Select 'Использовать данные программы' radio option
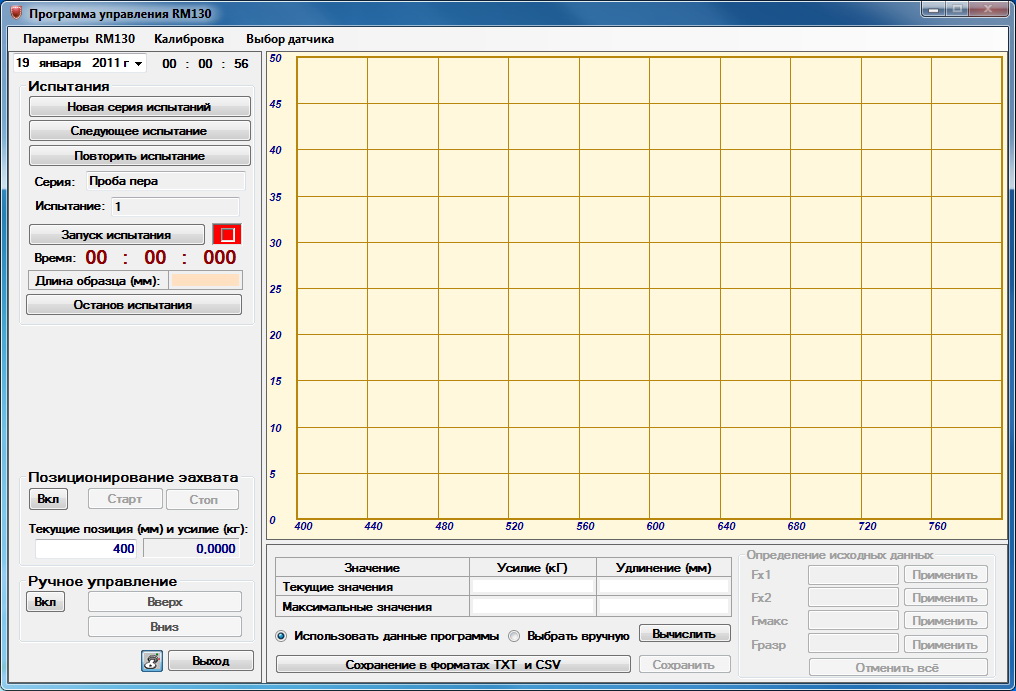 coord(281,636)
